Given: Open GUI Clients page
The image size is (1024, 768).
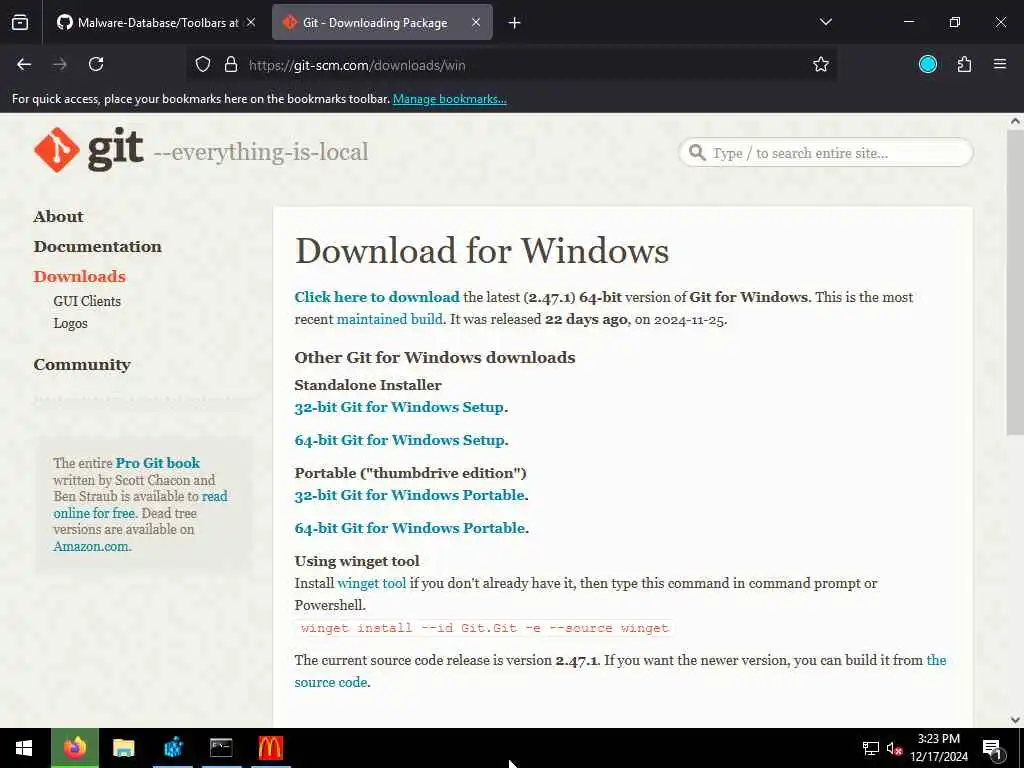Looking at the screenshot, I should (88, 302).
